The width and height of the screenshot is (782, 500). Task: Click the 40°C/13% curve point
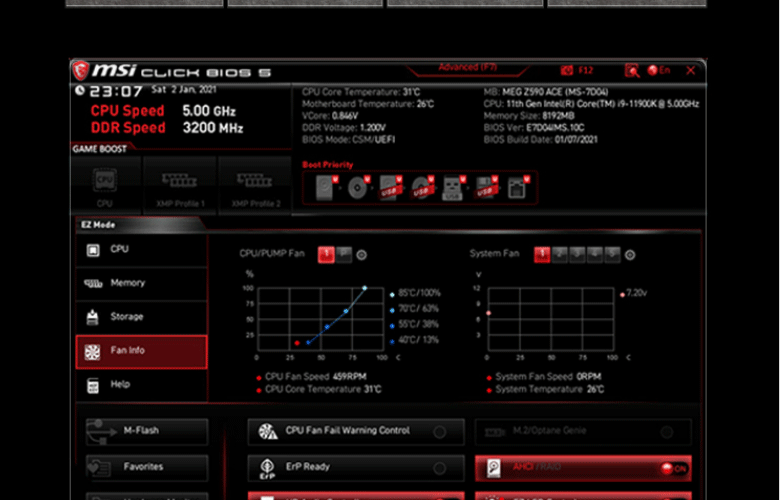(x=308, y=342)
